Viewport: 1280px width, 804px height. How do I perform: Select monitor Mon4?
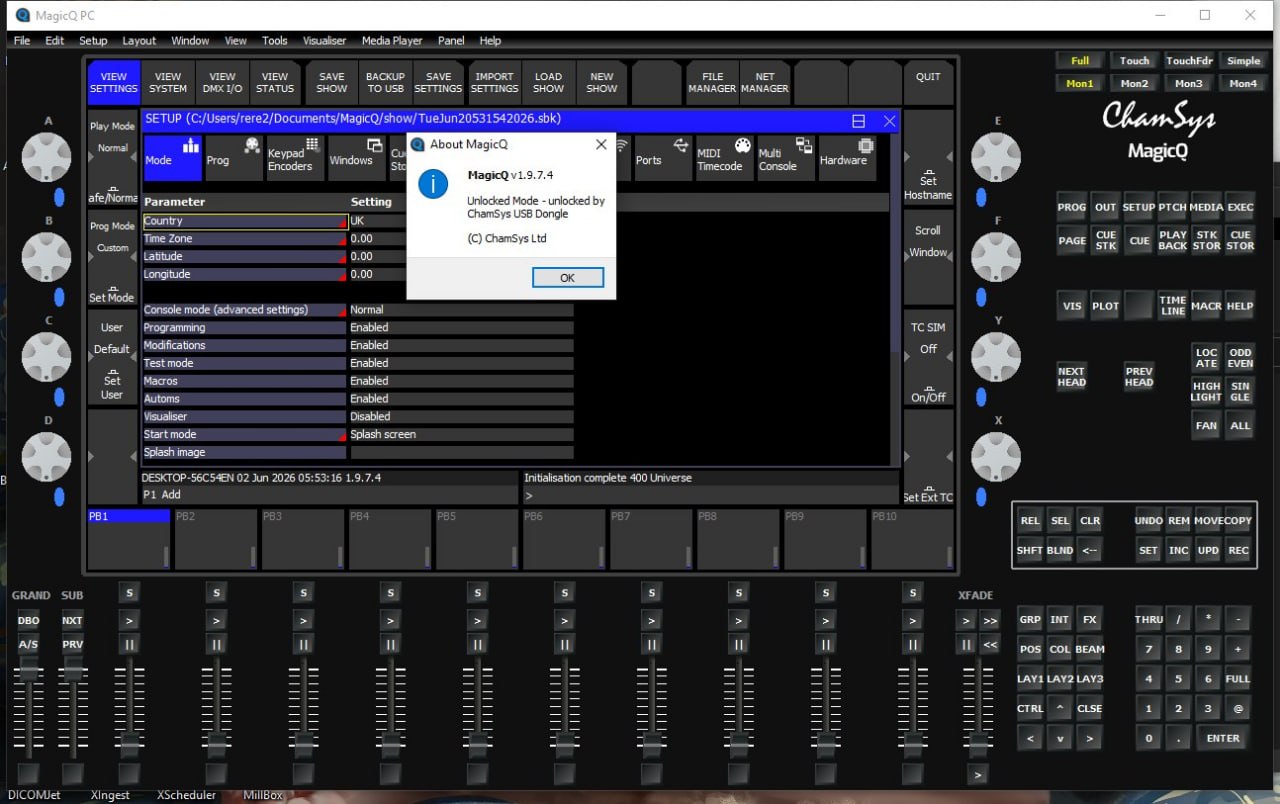[x=1244, y=84]
